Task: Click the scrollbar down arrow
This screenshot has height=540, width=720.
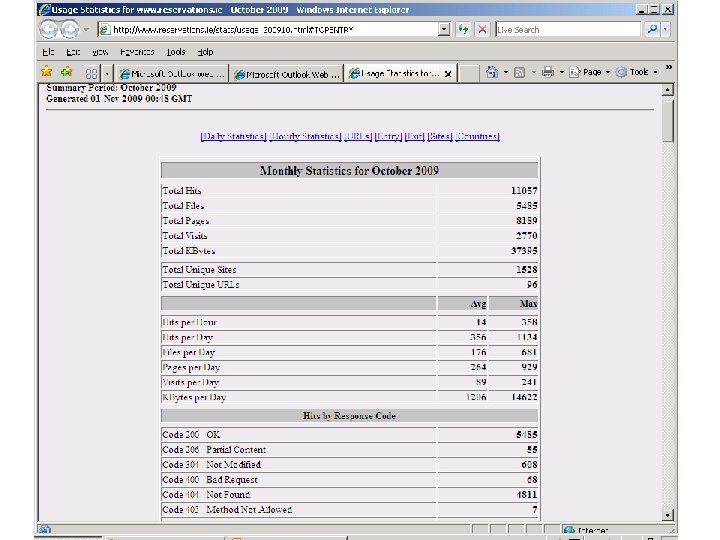Action: tap(668, 515)
